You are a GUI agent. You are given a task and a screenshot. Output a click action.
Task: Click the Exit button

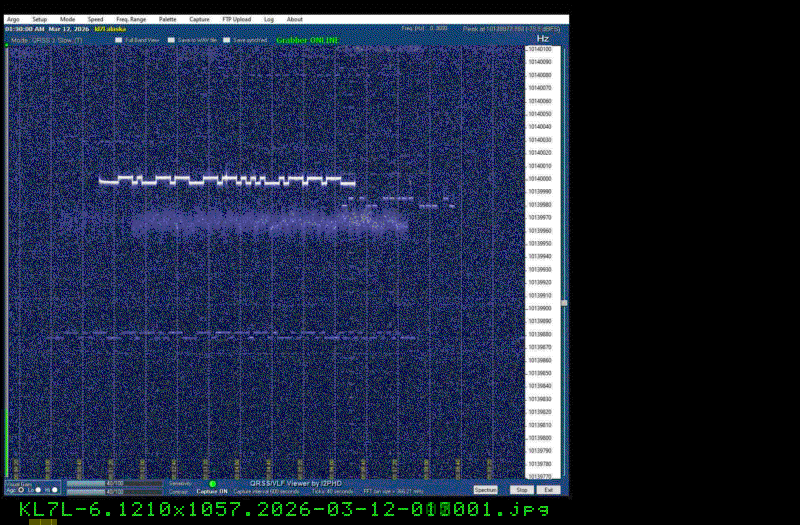pyautogui.click(x=548, y=490)
